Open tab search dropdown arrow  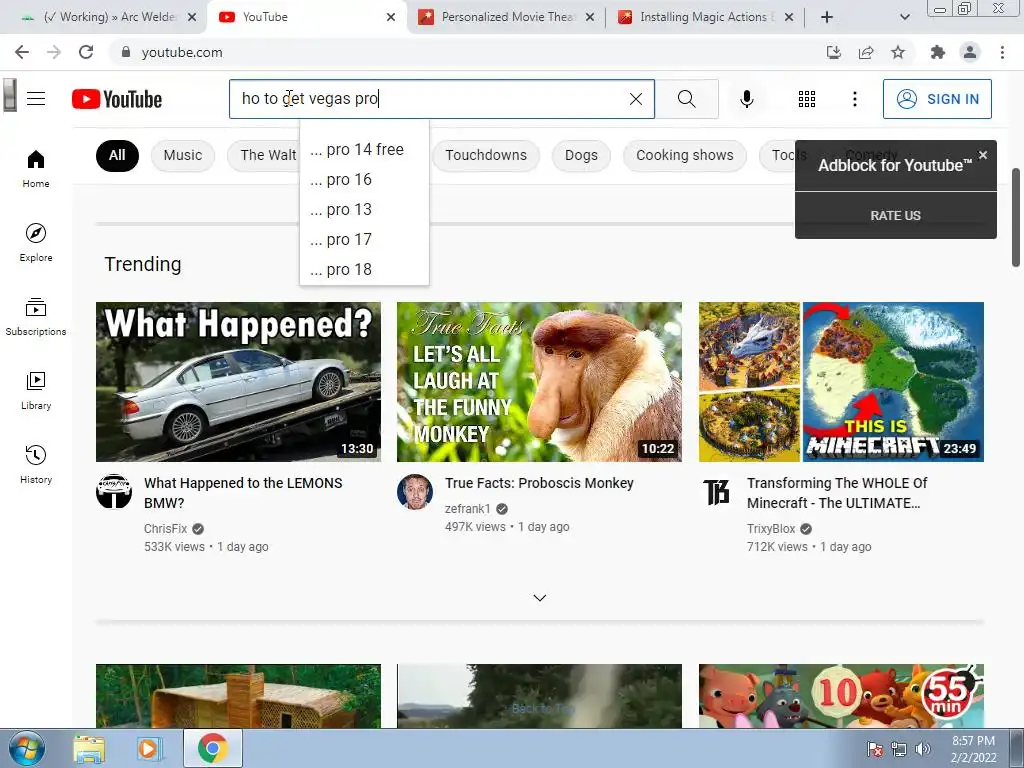pos(904,17)
